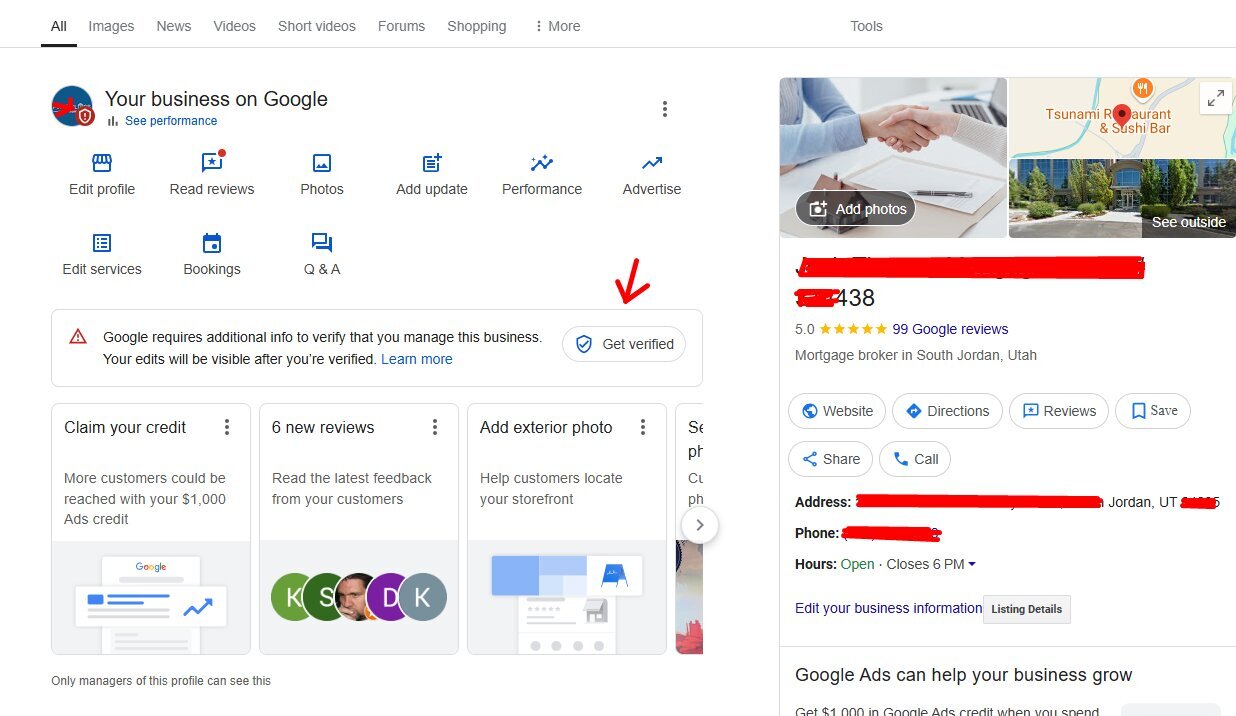
Task: Open Add exterior photo card options menu
Action: click(x=643, y=427)
